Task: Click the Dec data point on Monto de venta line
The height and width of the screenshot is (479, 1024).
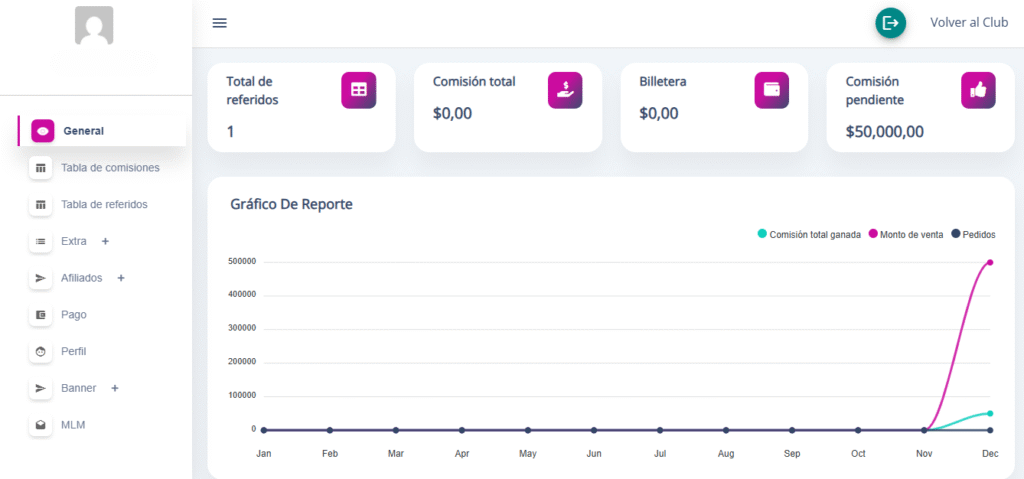Action: [990, 262]
